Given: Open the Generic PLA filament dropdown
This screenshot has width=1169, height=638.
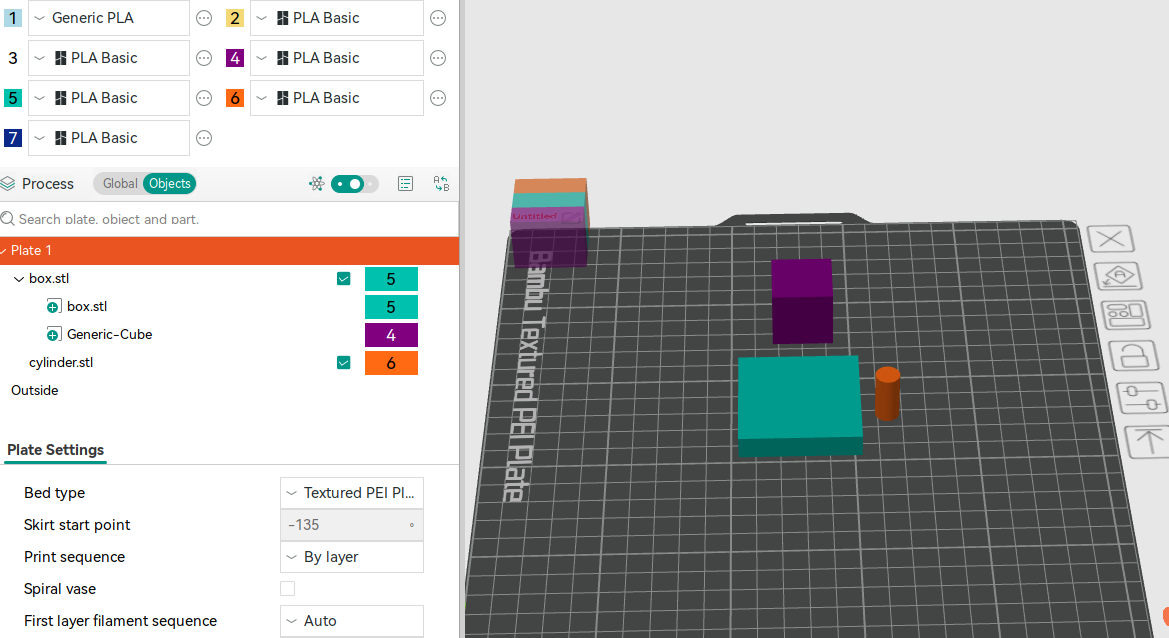Looking at the screenshot, I should coord(109,18).
